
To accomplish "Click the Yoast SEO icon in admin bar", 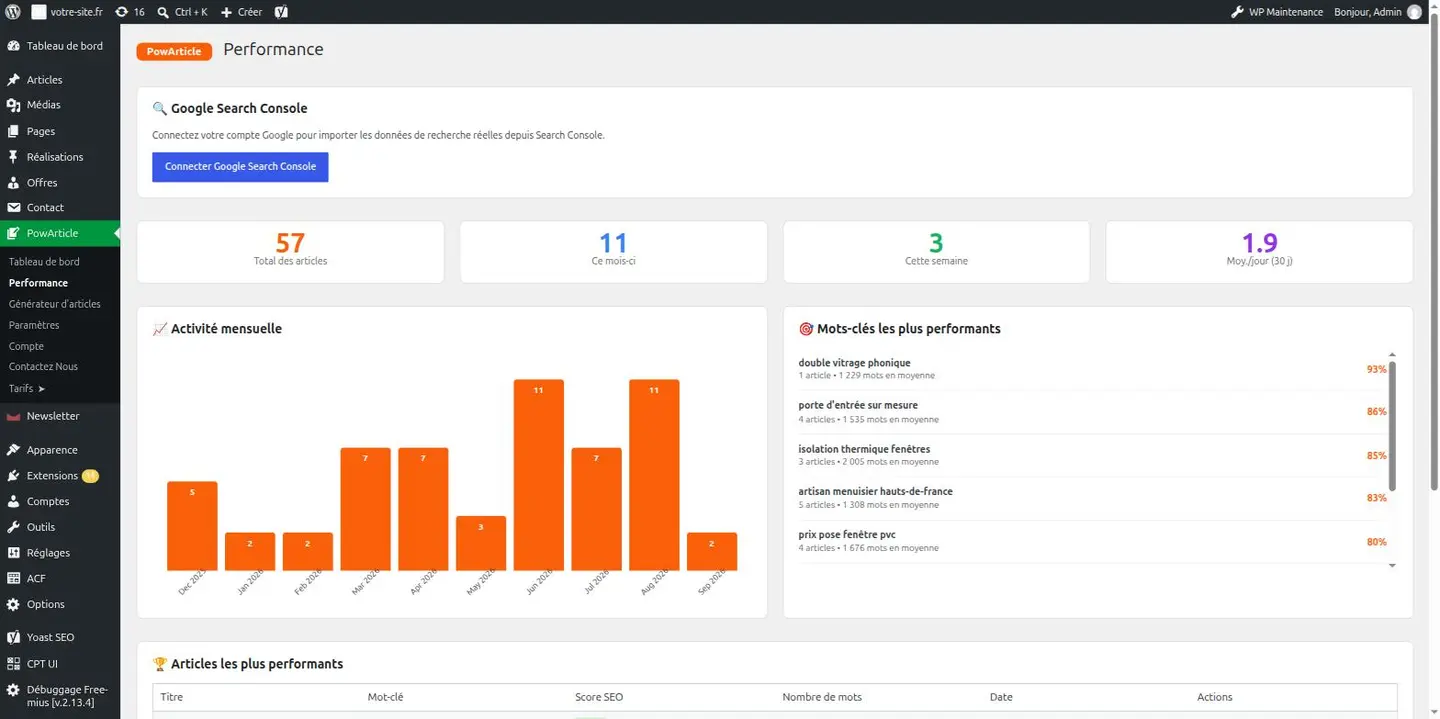I will (x=282, y=12).
